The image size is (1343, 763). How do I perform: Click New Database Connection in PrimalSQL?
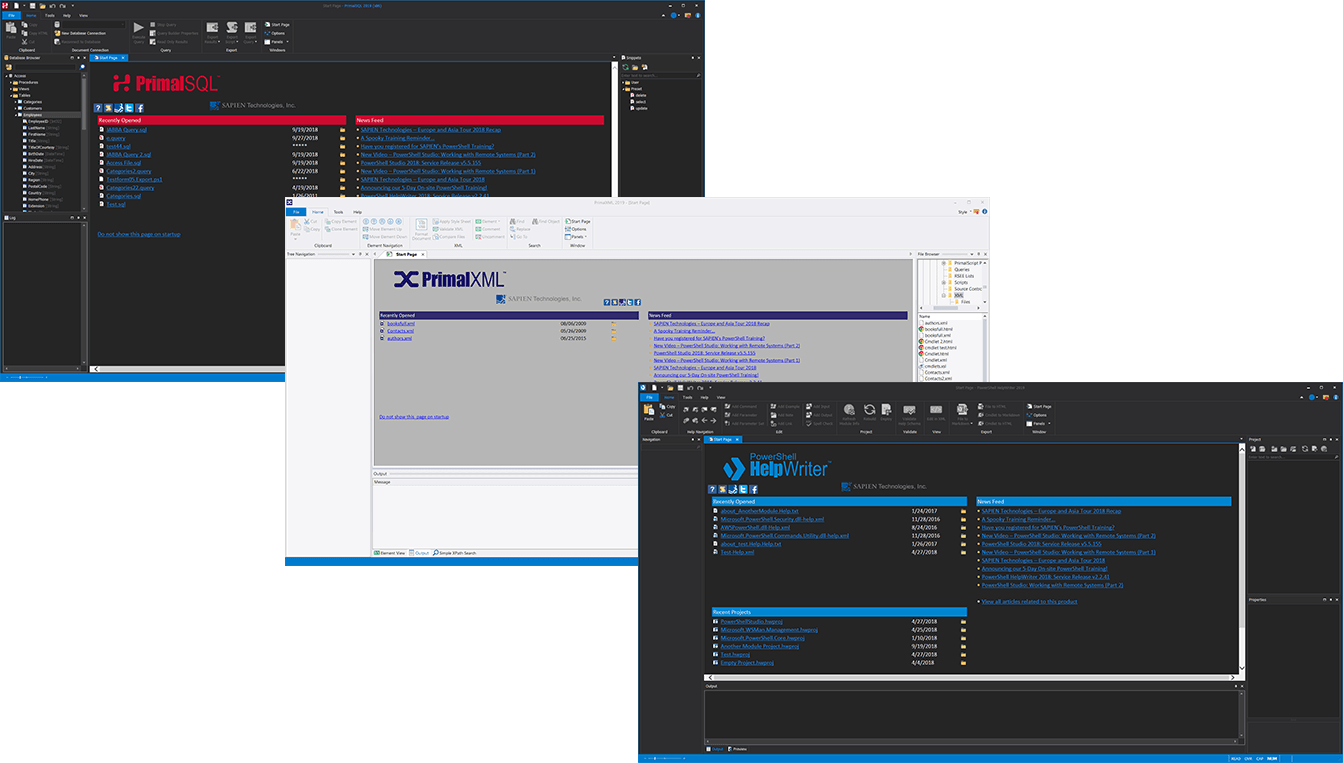(x=83, y=33)
